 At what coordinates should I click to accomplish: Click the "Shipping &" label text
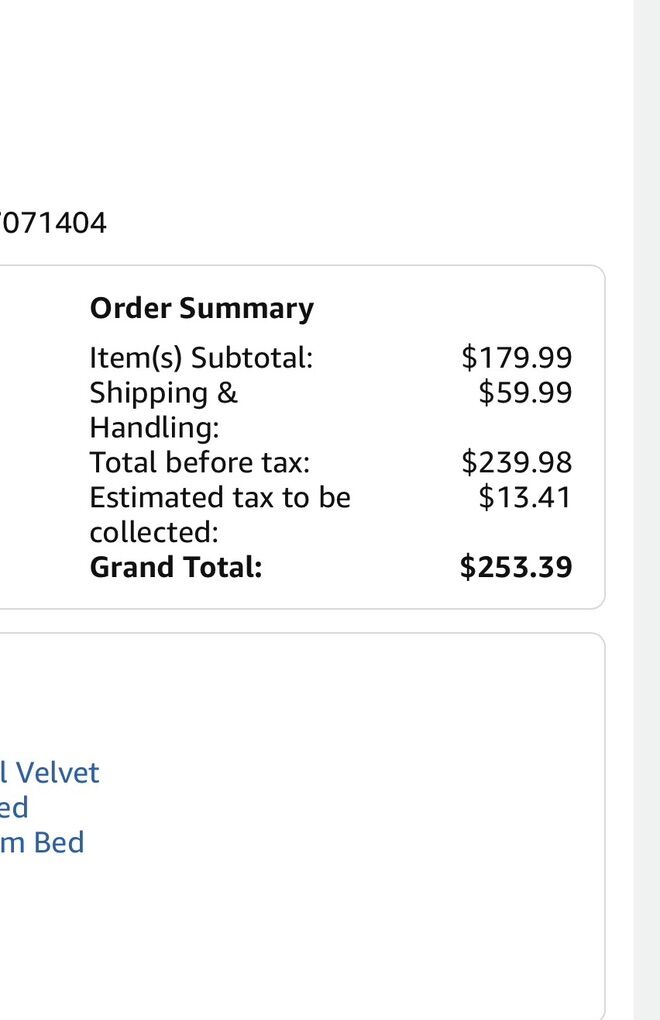click(164, 393)
